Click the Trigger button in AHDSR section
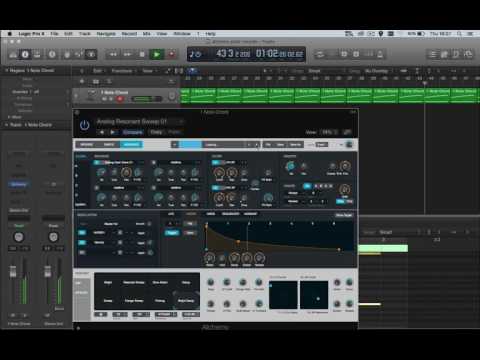Viewport: 480px width, 360px height. (172, 233)
